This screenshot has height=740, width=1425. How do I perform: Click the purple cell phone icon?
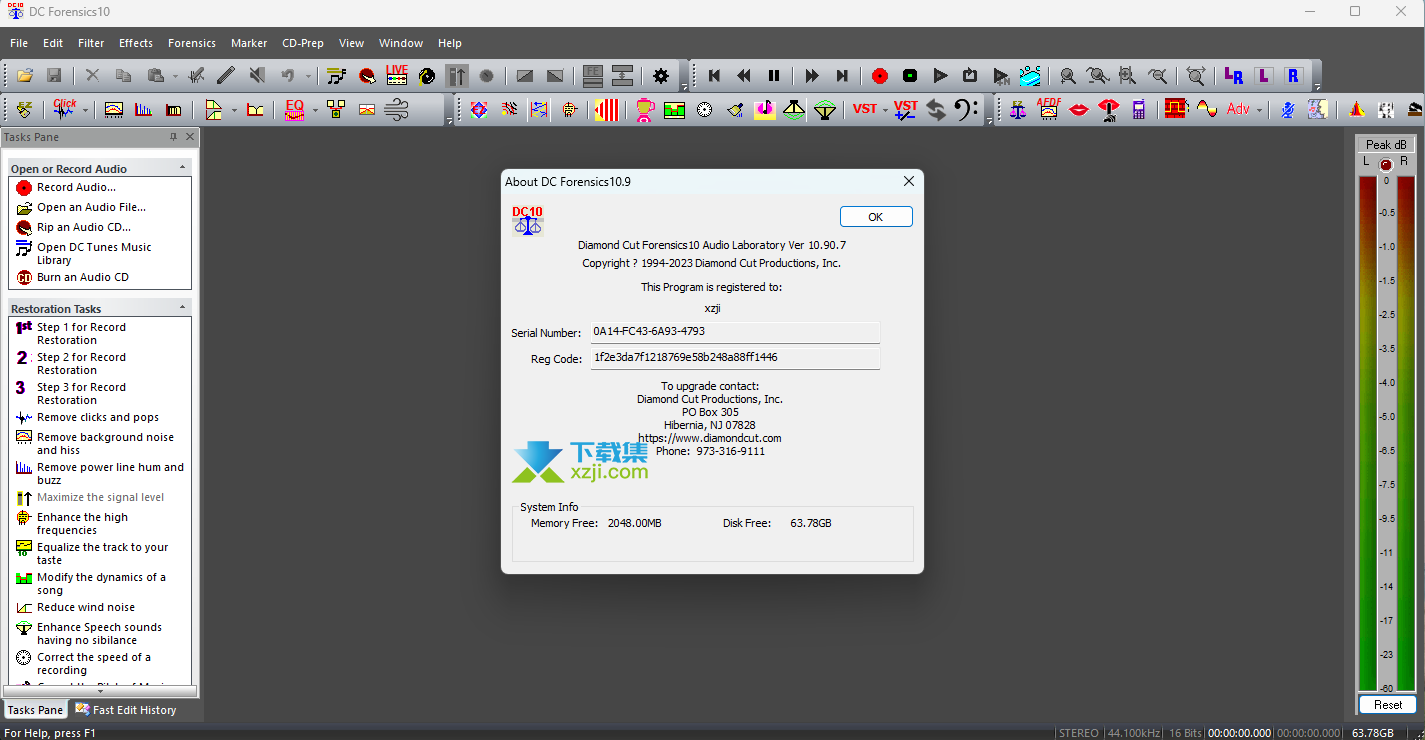(1139, 110)
